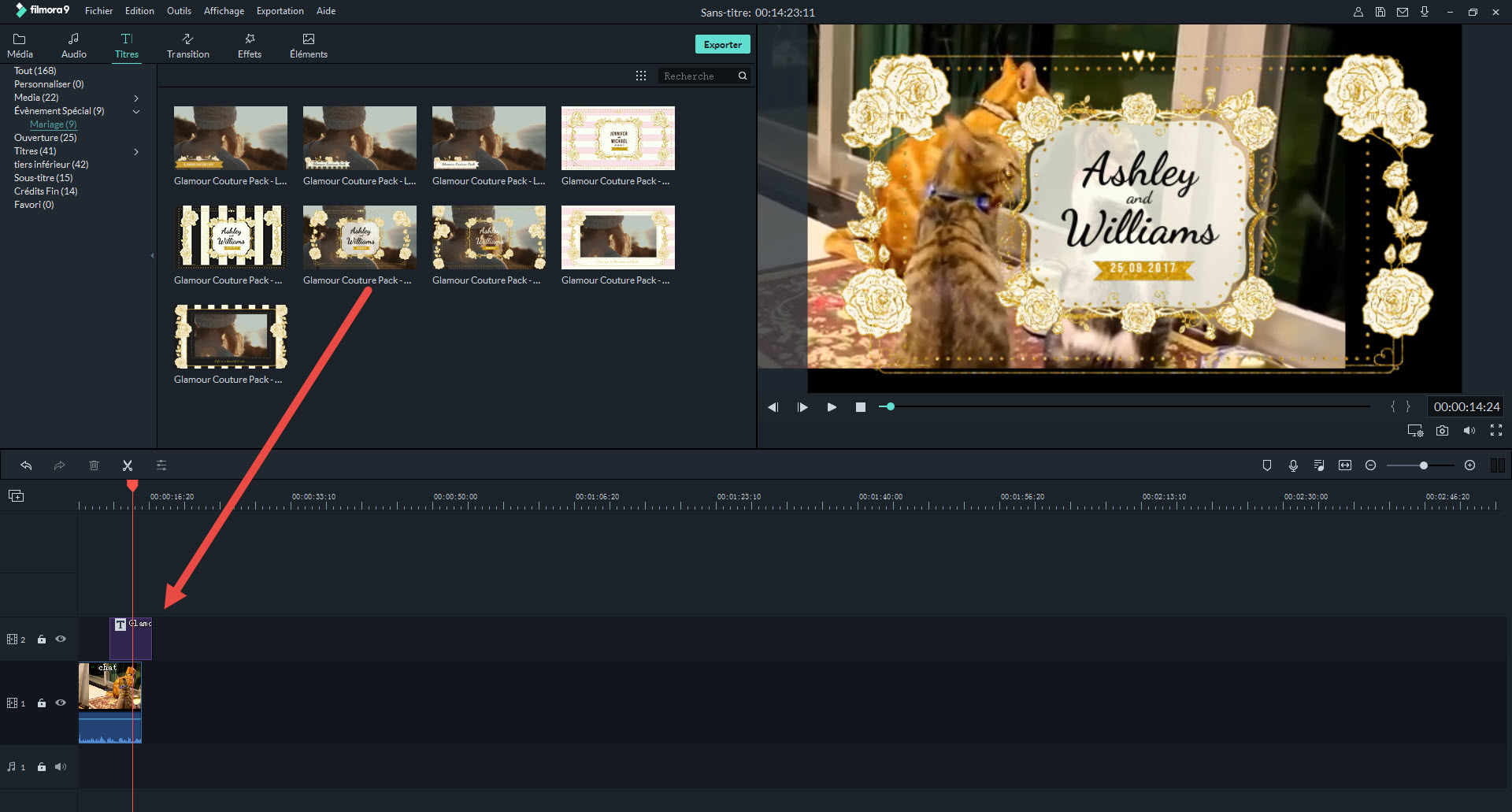This screenshot has width=1512, height=812.
Task: Click the scissors split icon
Action: point(128,465)
